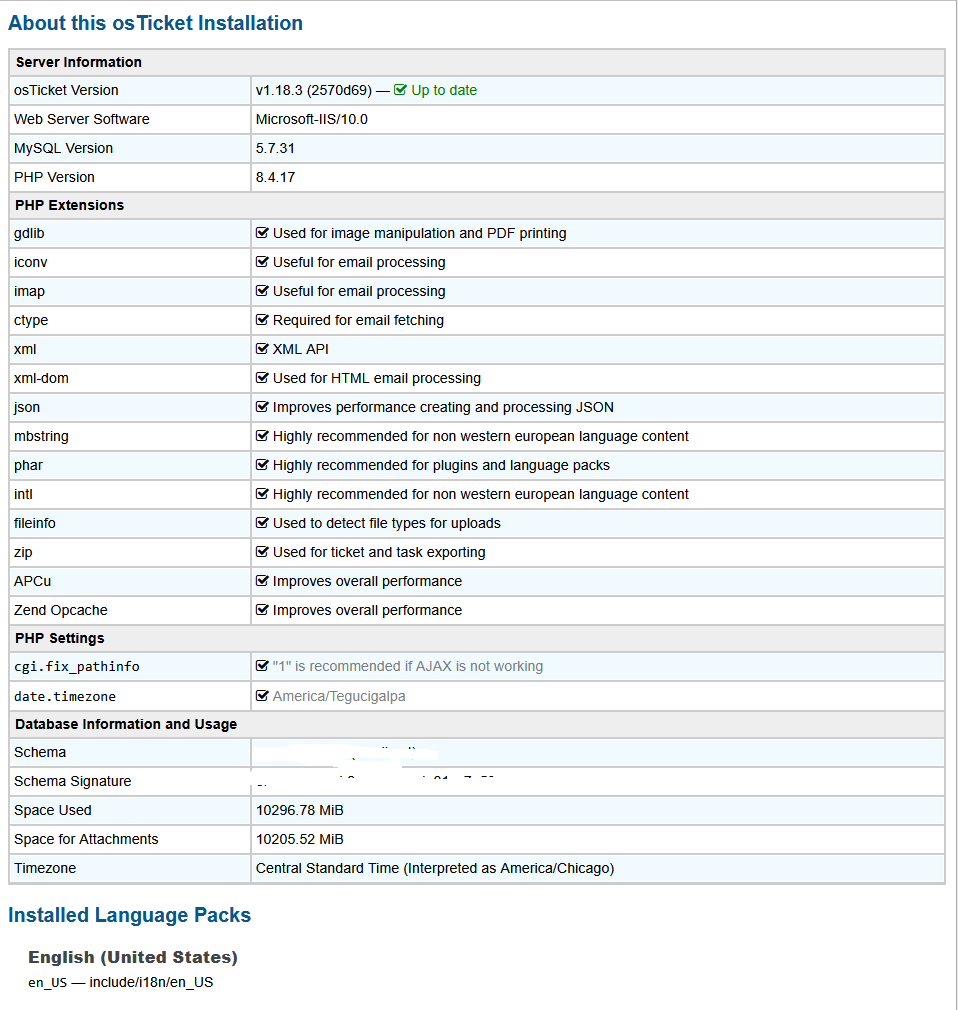This screenshot has height=1010, width=958.
Task: Click the MySQL Version label
Action: [63, 148]
